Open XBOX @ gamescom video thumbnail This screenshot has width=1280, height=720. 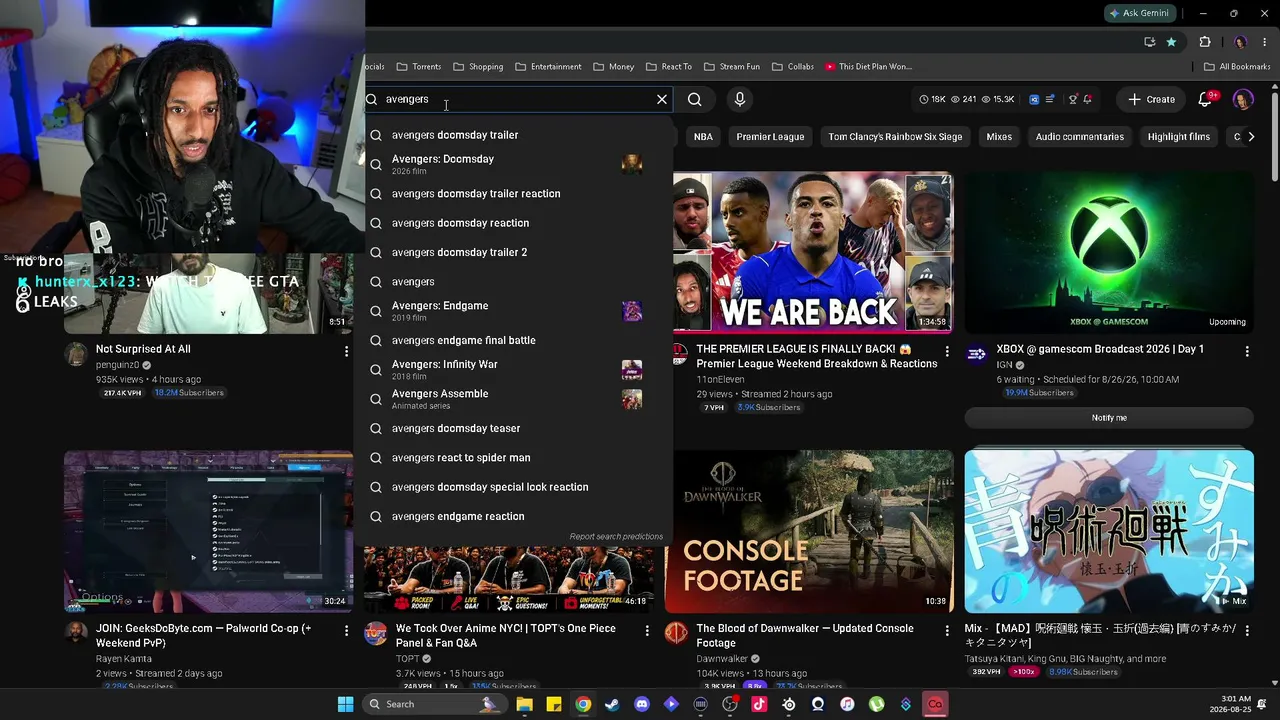[1109, 252]
